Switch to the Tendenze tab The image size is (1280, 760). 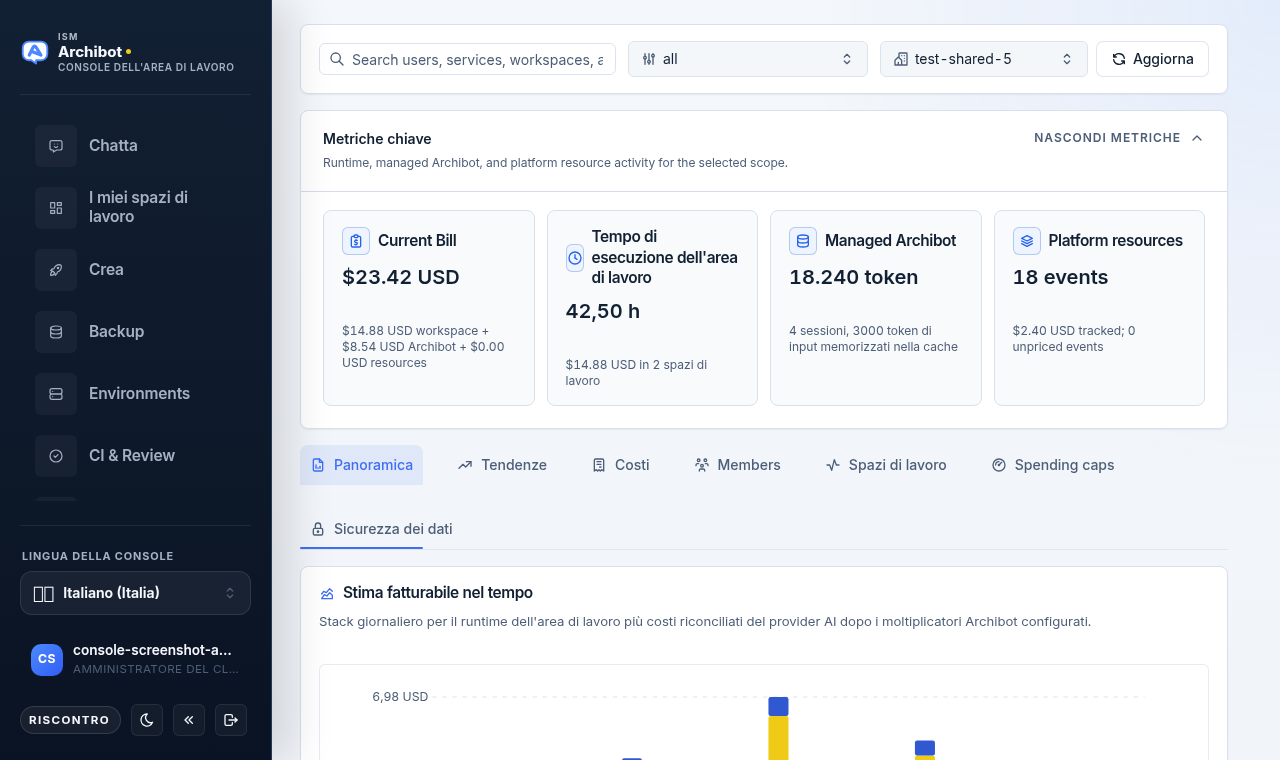click(502, 465)
